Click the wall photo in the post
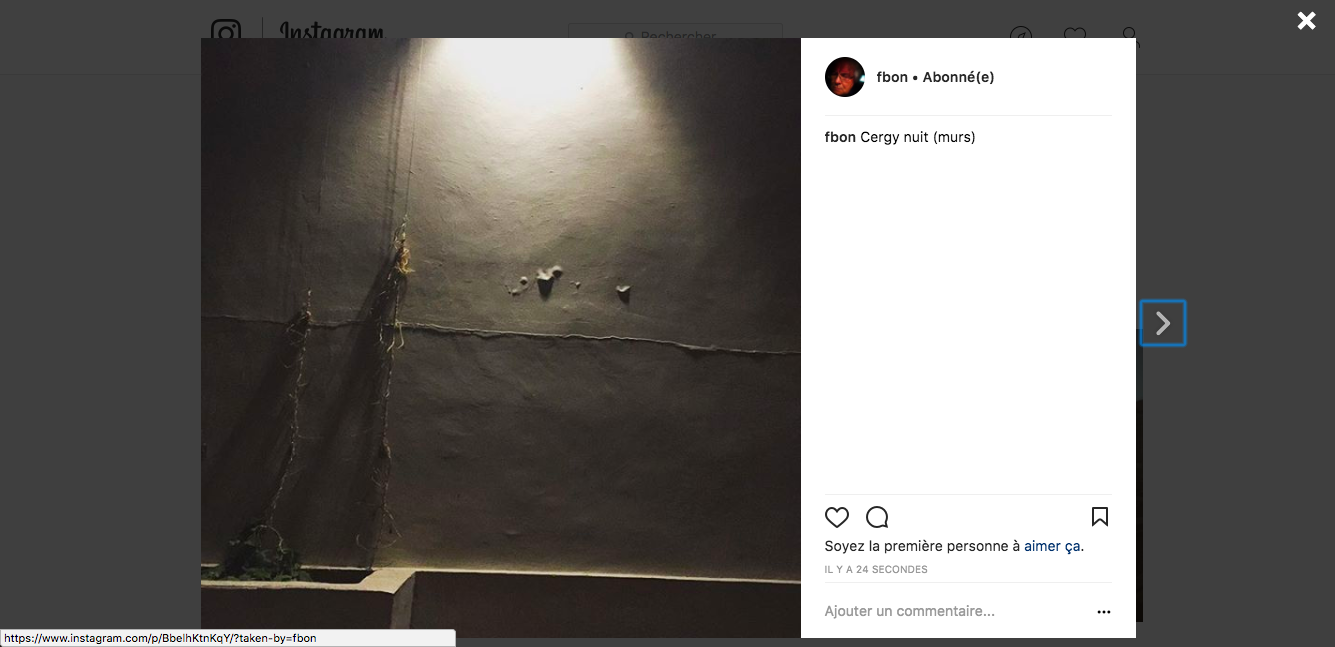Screen dimensions: 1335x647 [501, 338]
